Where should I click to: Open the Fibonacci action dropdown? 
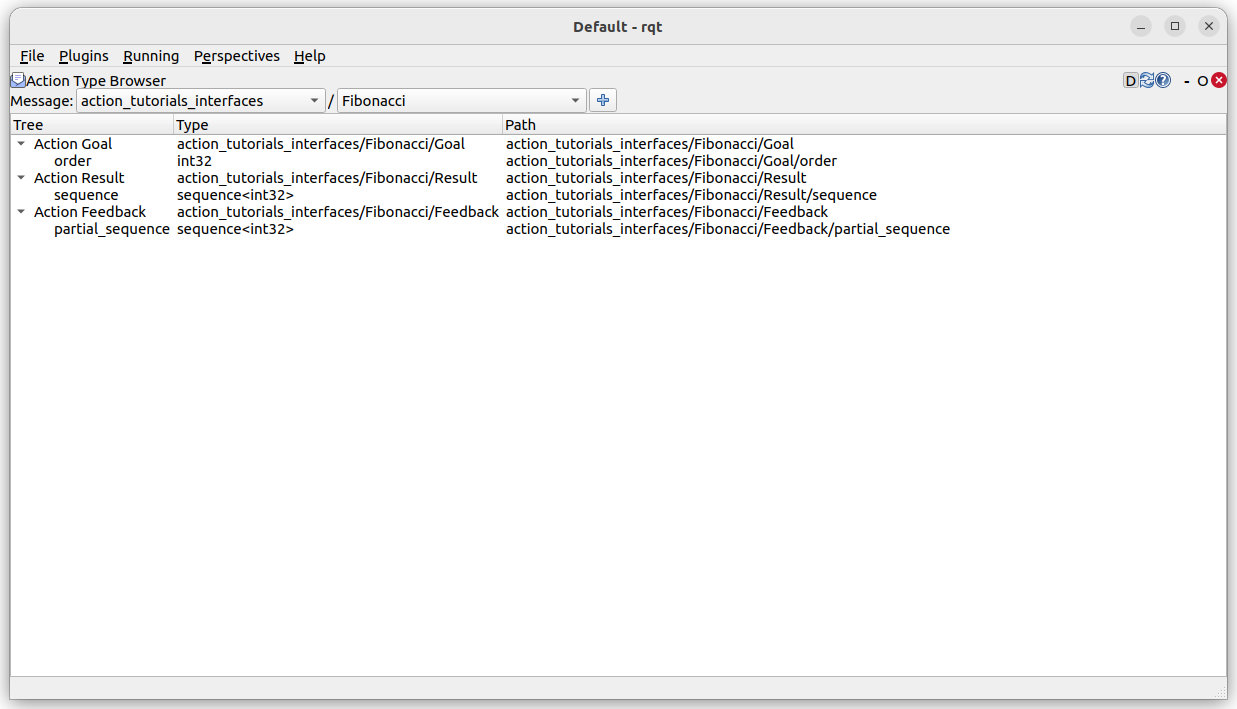[462, 100]
